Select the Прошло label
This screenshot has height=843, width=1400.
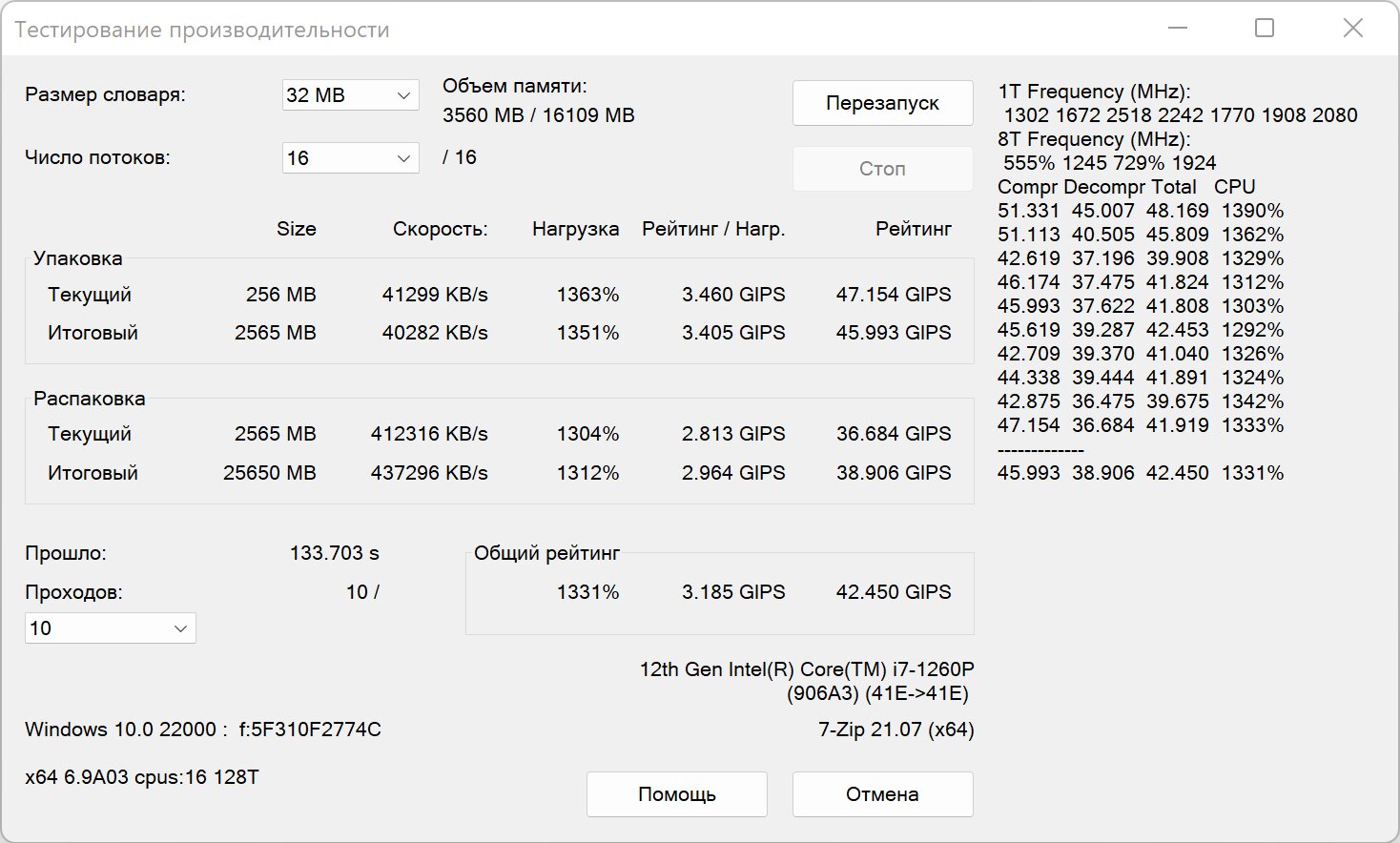click(x=66, y=553)
